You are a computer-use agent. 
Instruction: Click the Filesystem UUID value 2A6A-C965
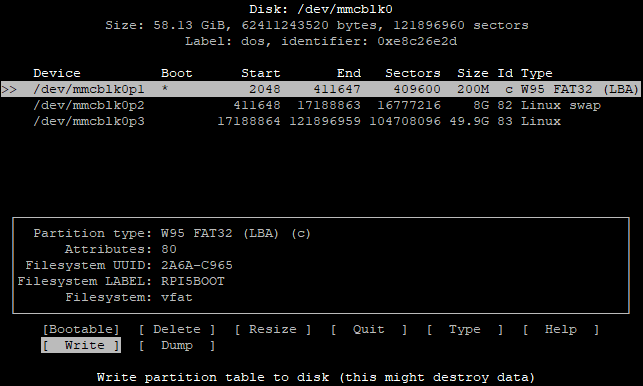tap(197, 265)
